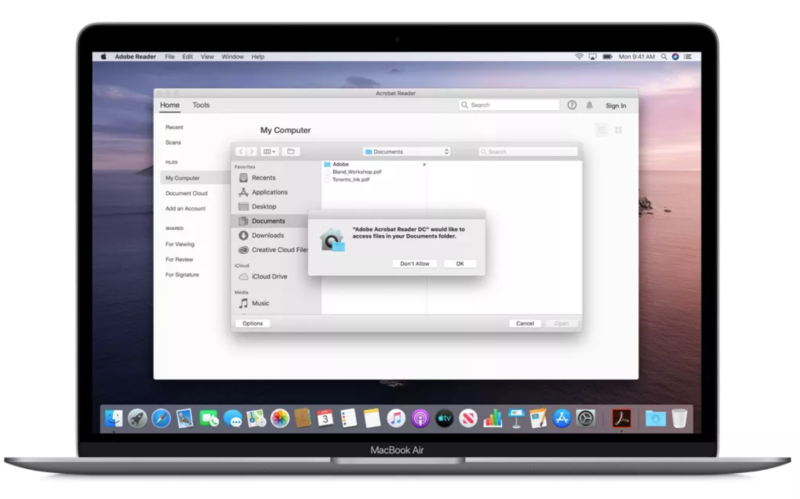Click the new folder icon in file dialog

pyautogui.click(x=291, y=152)
